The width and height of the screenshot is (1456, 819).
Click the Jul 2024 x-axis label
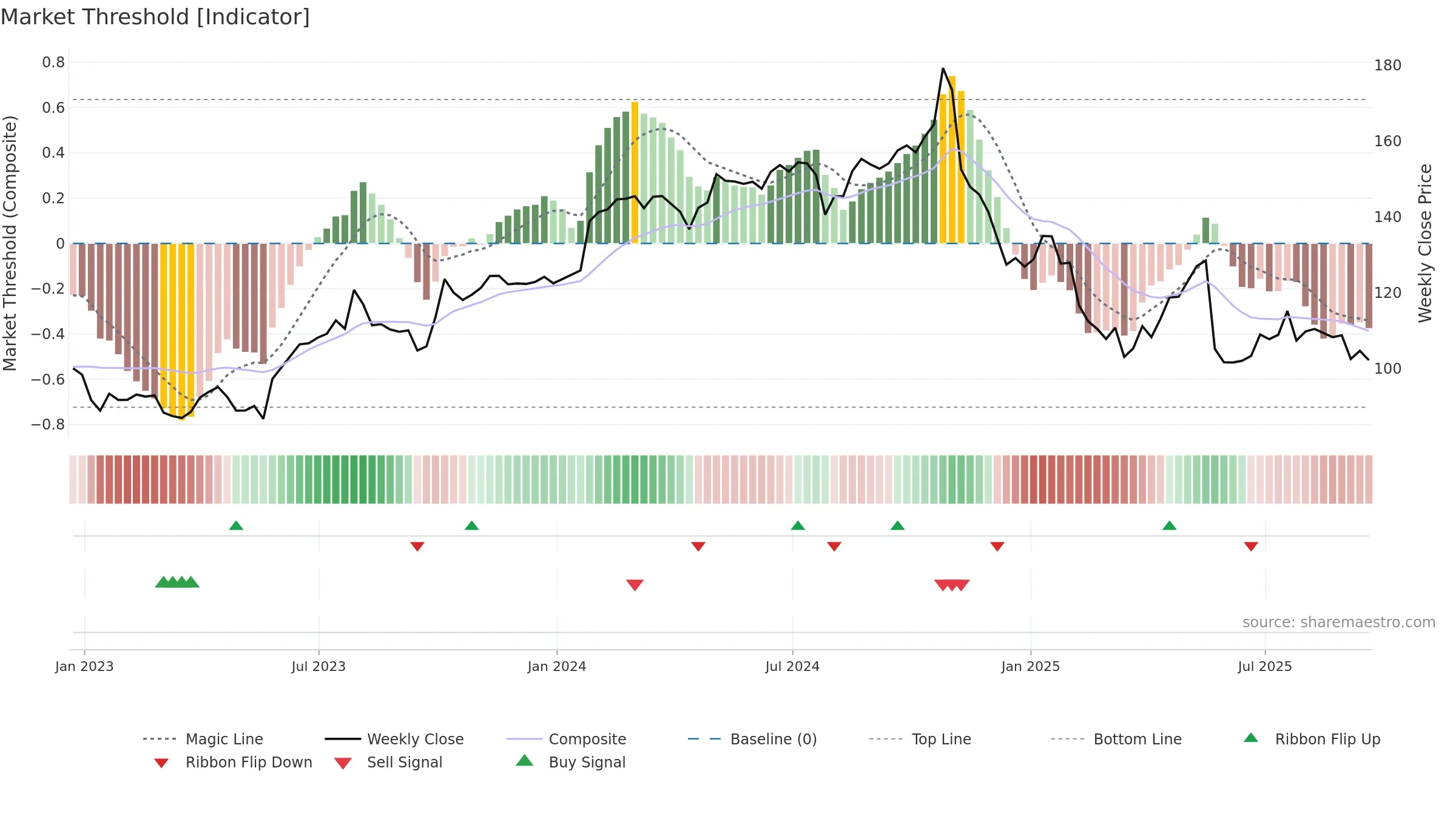pyautogui.click(x=792, y=666)
